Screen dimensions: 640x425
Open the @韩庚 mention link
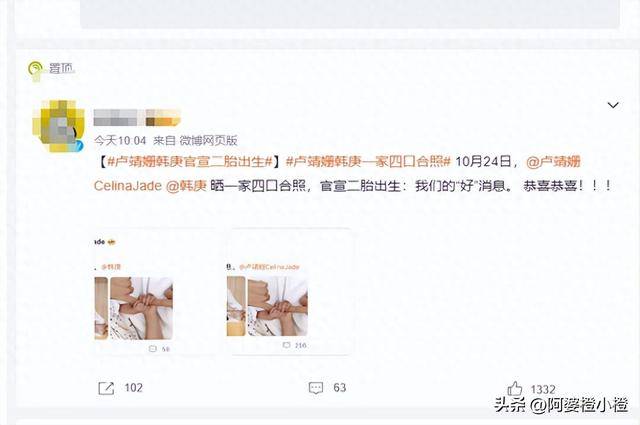186,186
